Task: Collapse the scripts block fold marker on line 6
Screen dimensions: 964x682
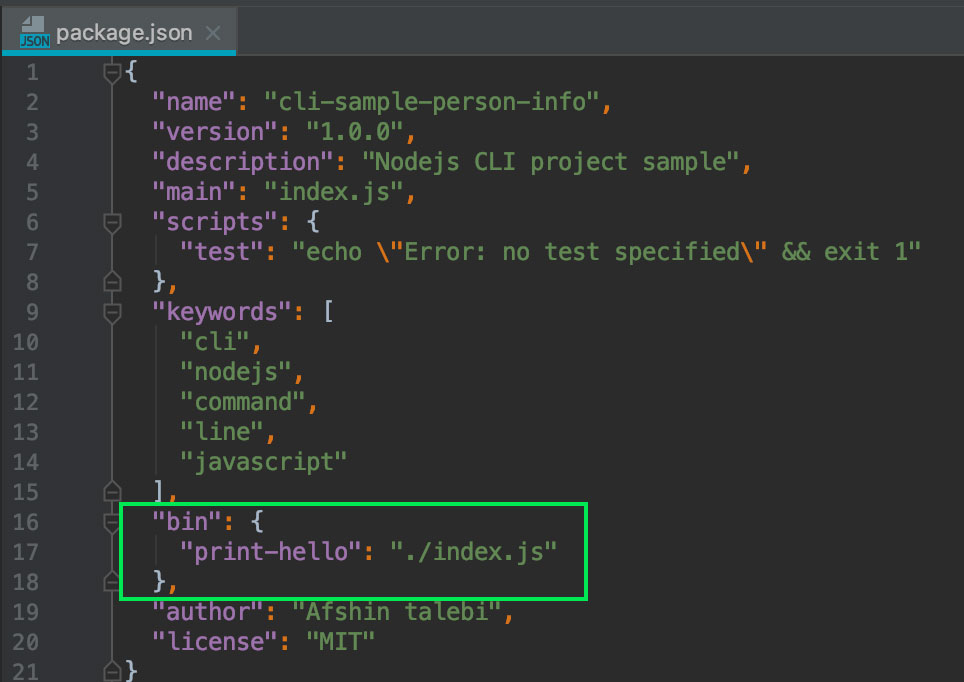Action: click(112, 222)
